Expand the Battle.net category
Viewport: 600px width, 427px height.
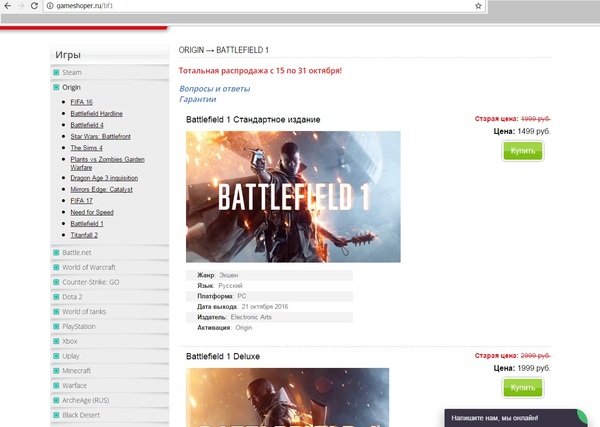coord(77,253)
